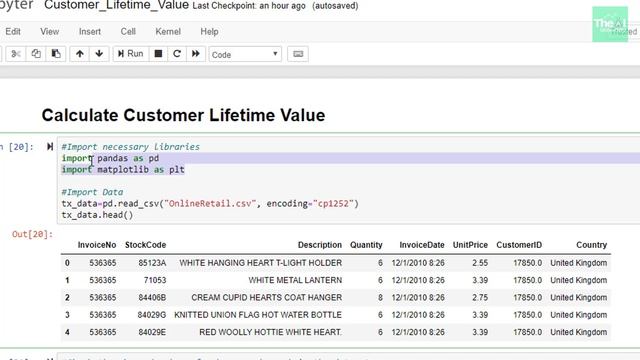Click the CustomerID column header
This screenshot has height=360, width=640.
click(519, 245)
